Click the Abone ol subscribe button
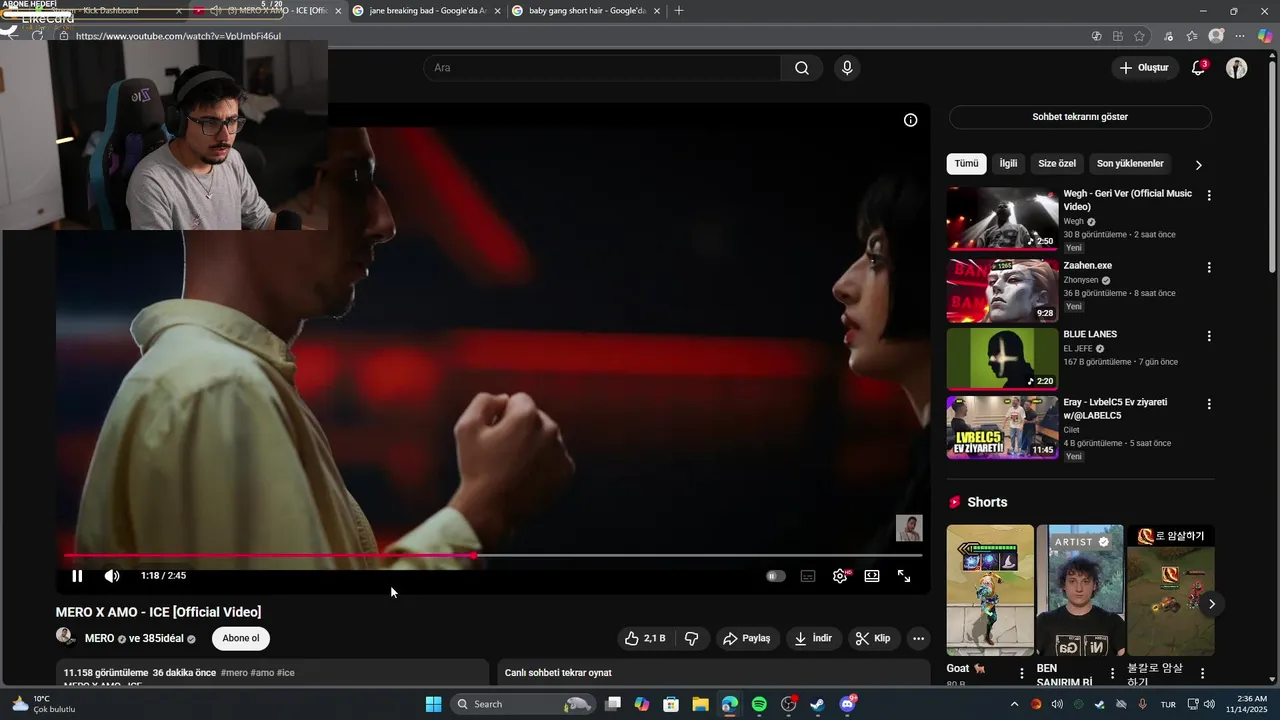This screenshot has width=1280, height=720. coord(241,638)
